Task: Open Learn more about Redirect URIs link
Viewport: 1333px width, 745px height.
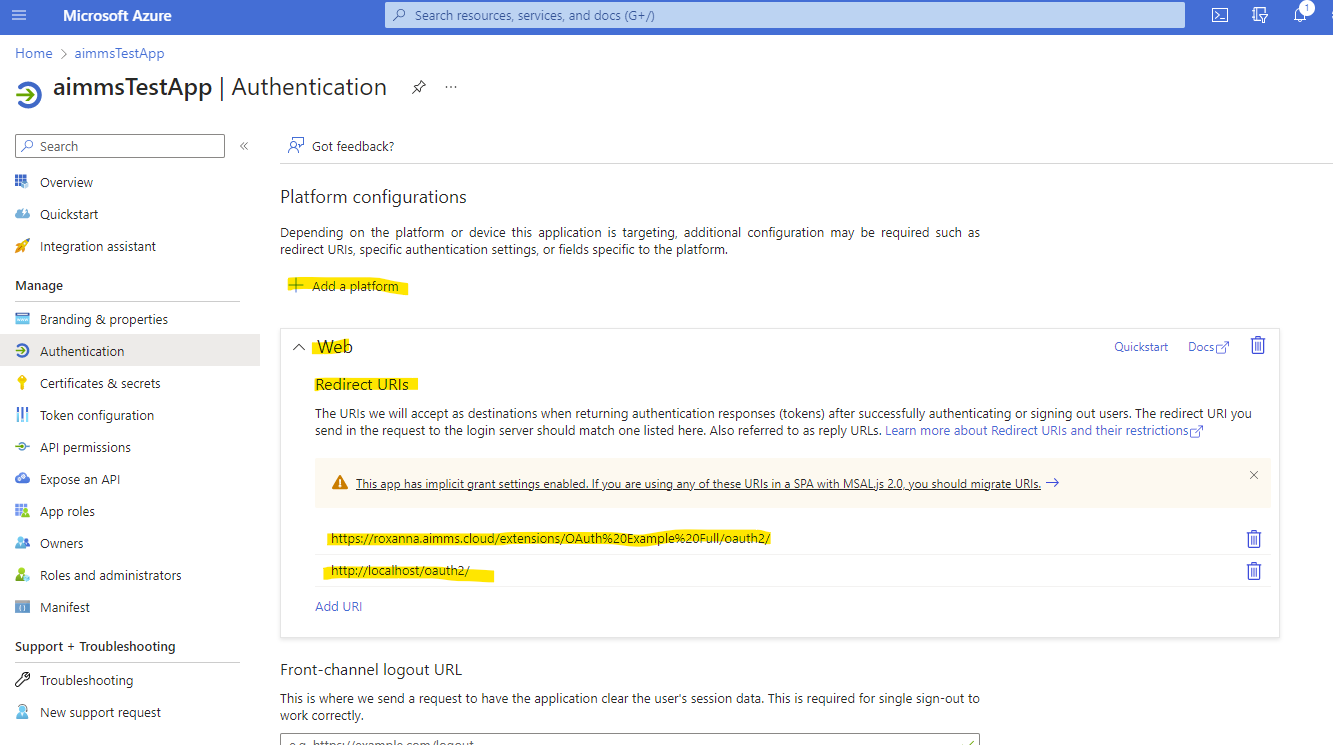Action: click(x=1044, y=431)
